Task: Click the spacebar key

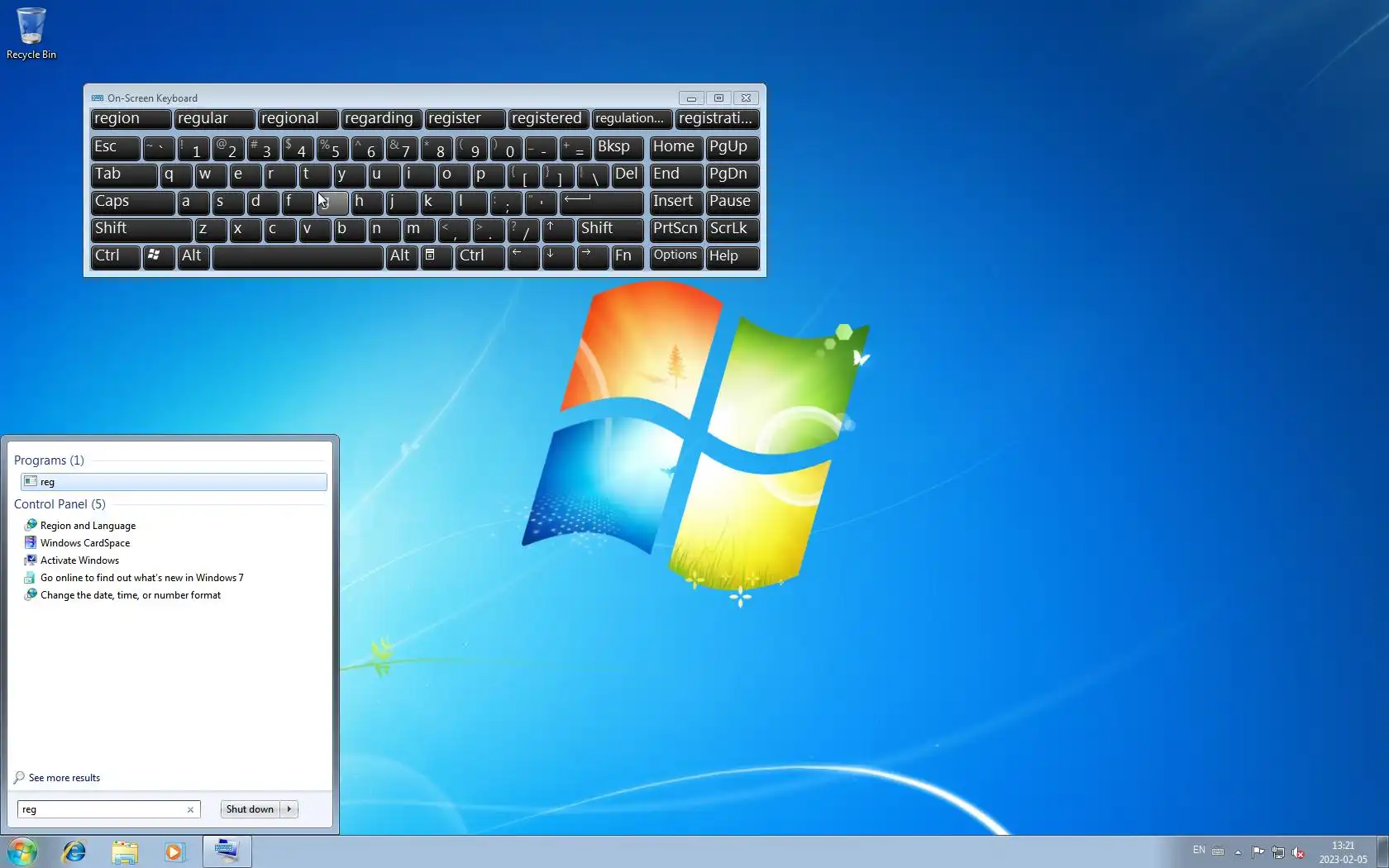Action: [298, 257]
